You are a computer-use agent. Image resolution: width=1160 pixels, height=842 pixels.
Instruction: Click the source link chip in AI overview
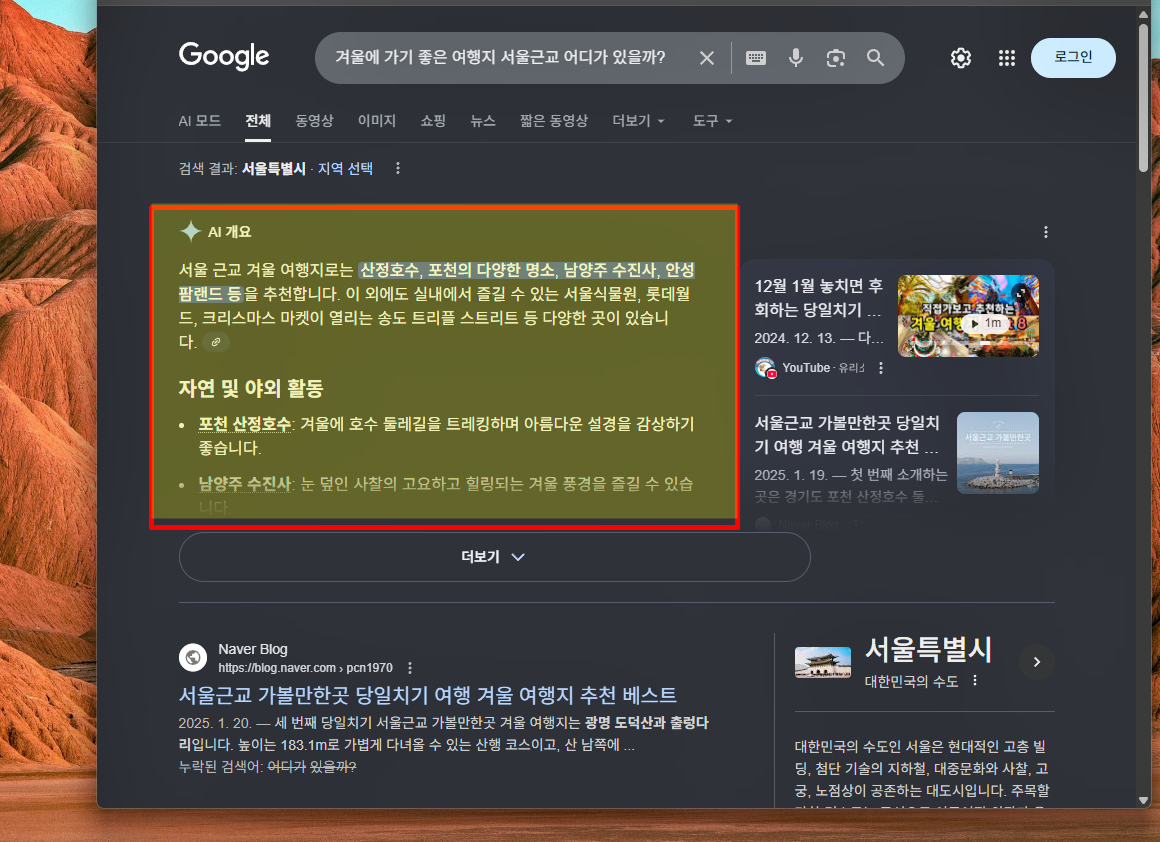pos(215,342)
